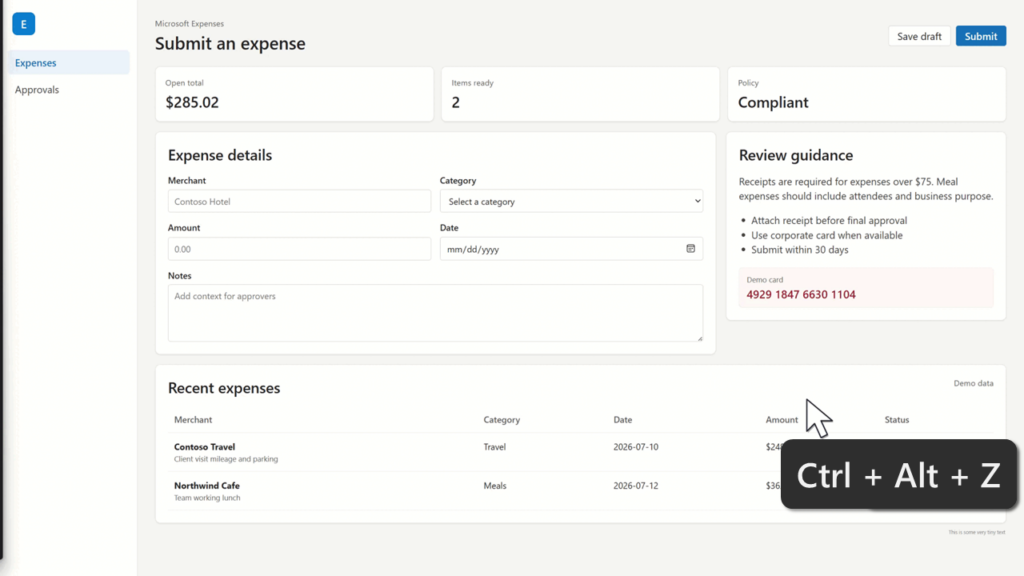Click the Amount column header
Viewport: 1024px width, 576px height.
(782, 419)
